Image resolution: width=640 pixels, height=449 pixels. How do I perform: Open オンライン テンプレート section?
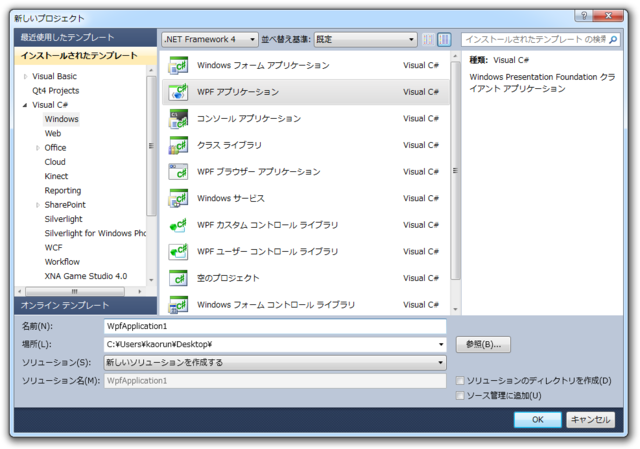(x=85, y=305)
